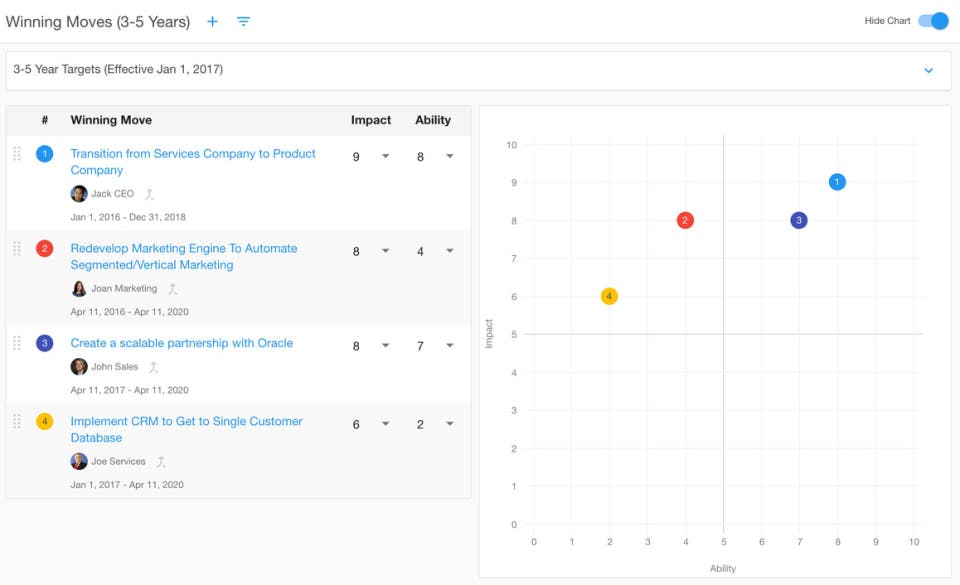Click Joan Marketing's avatar photo

coord(79,289)
